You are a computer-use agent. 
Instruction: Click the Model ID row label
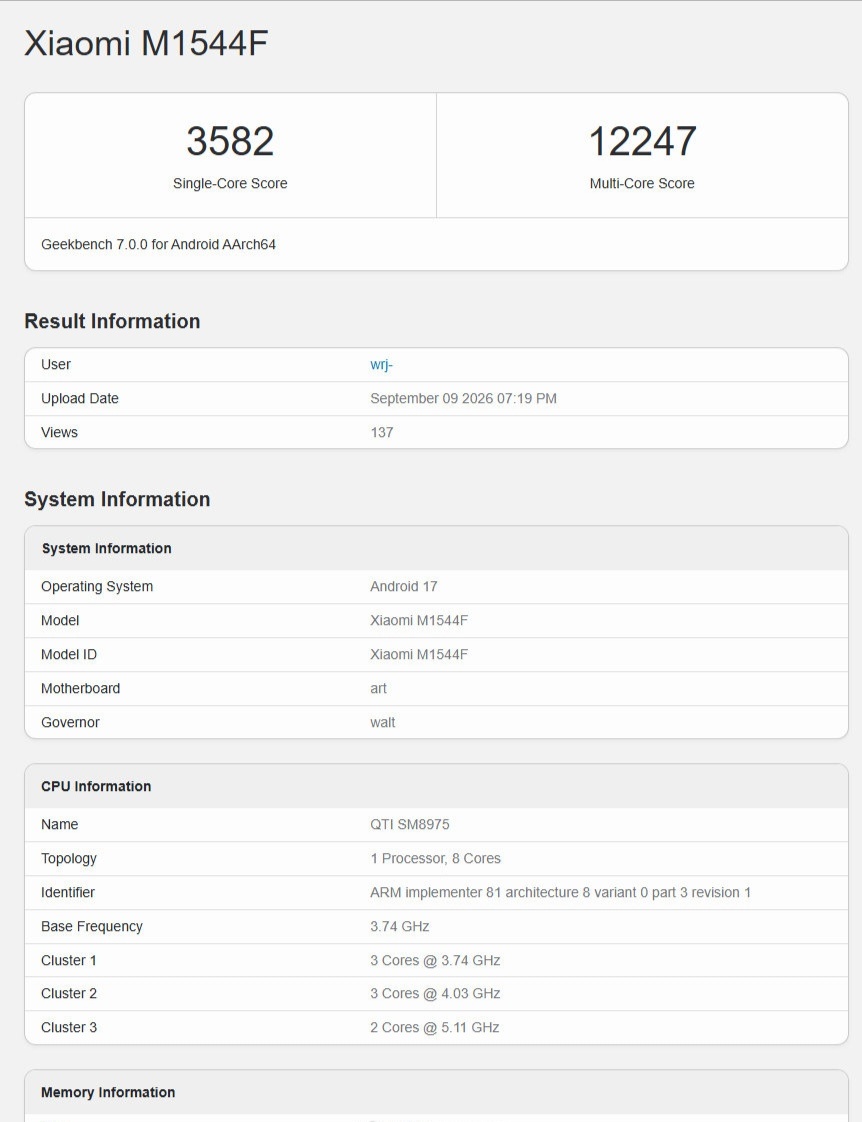[x=69, y=654]
